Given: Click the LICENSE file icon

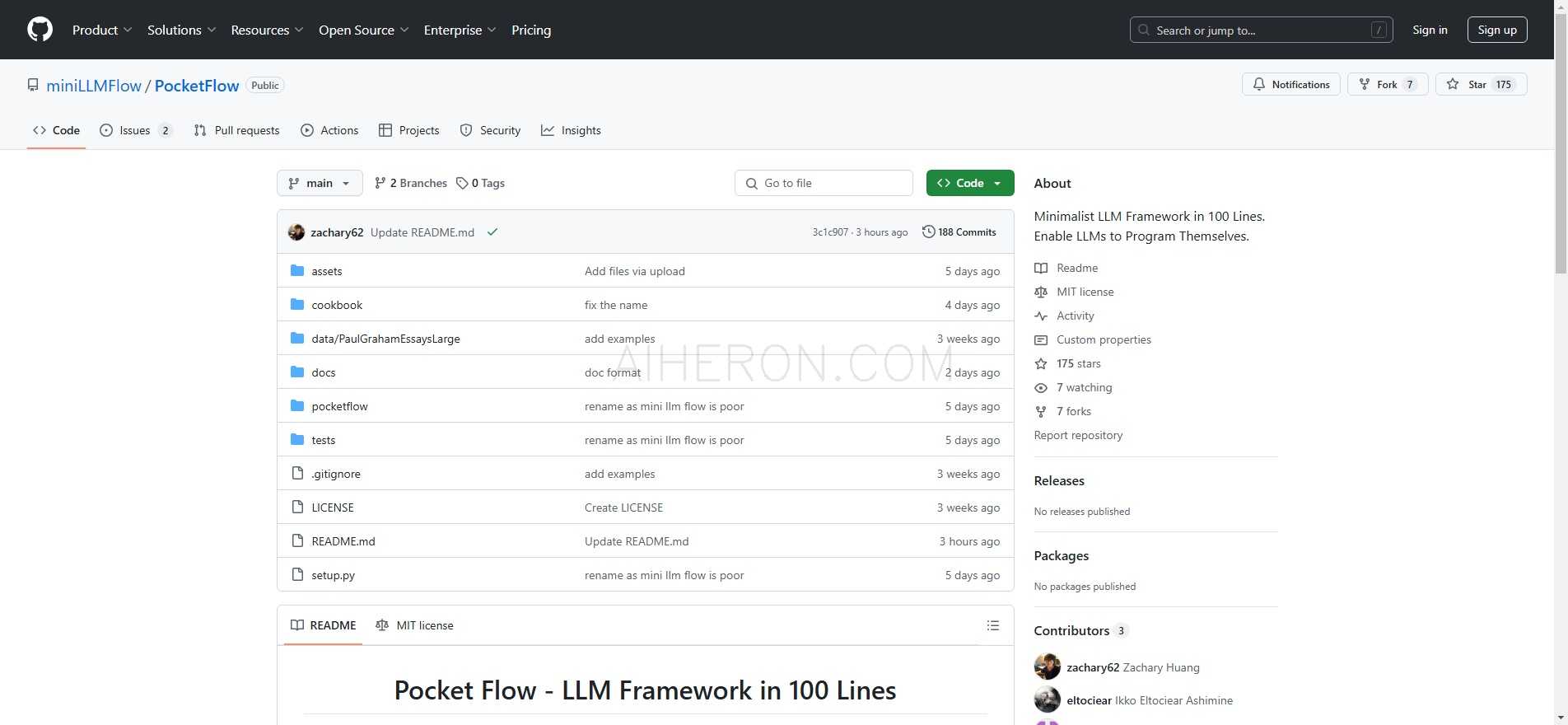Looking at the screenshot, I should pos(297,507).
